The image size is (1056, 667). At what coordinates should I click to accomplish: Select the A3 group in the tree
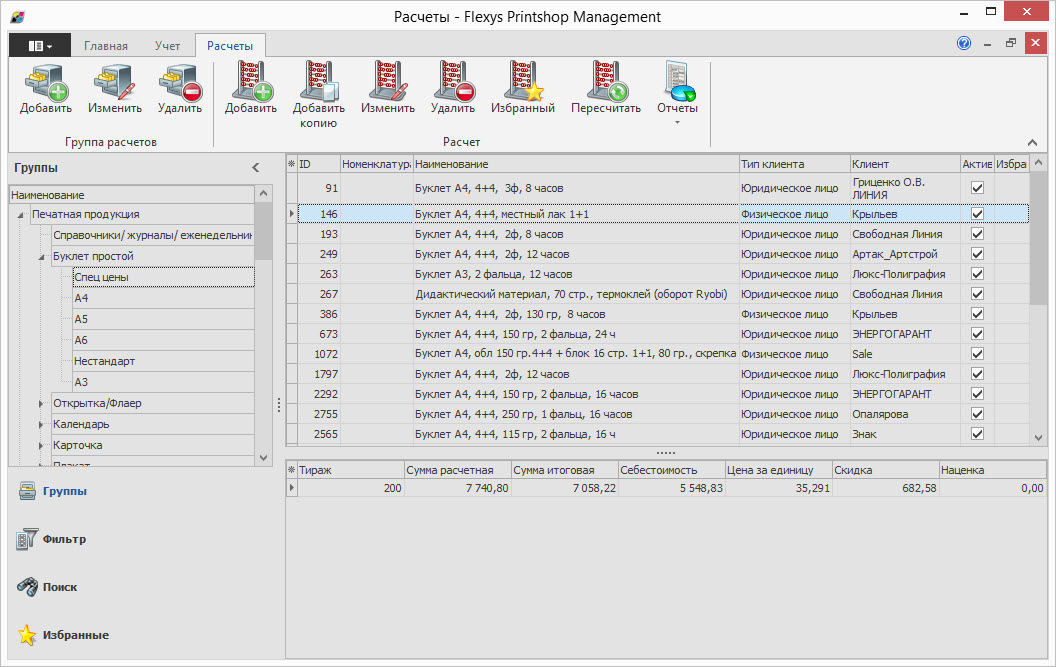pyautogui.click(x=164, y=381)
